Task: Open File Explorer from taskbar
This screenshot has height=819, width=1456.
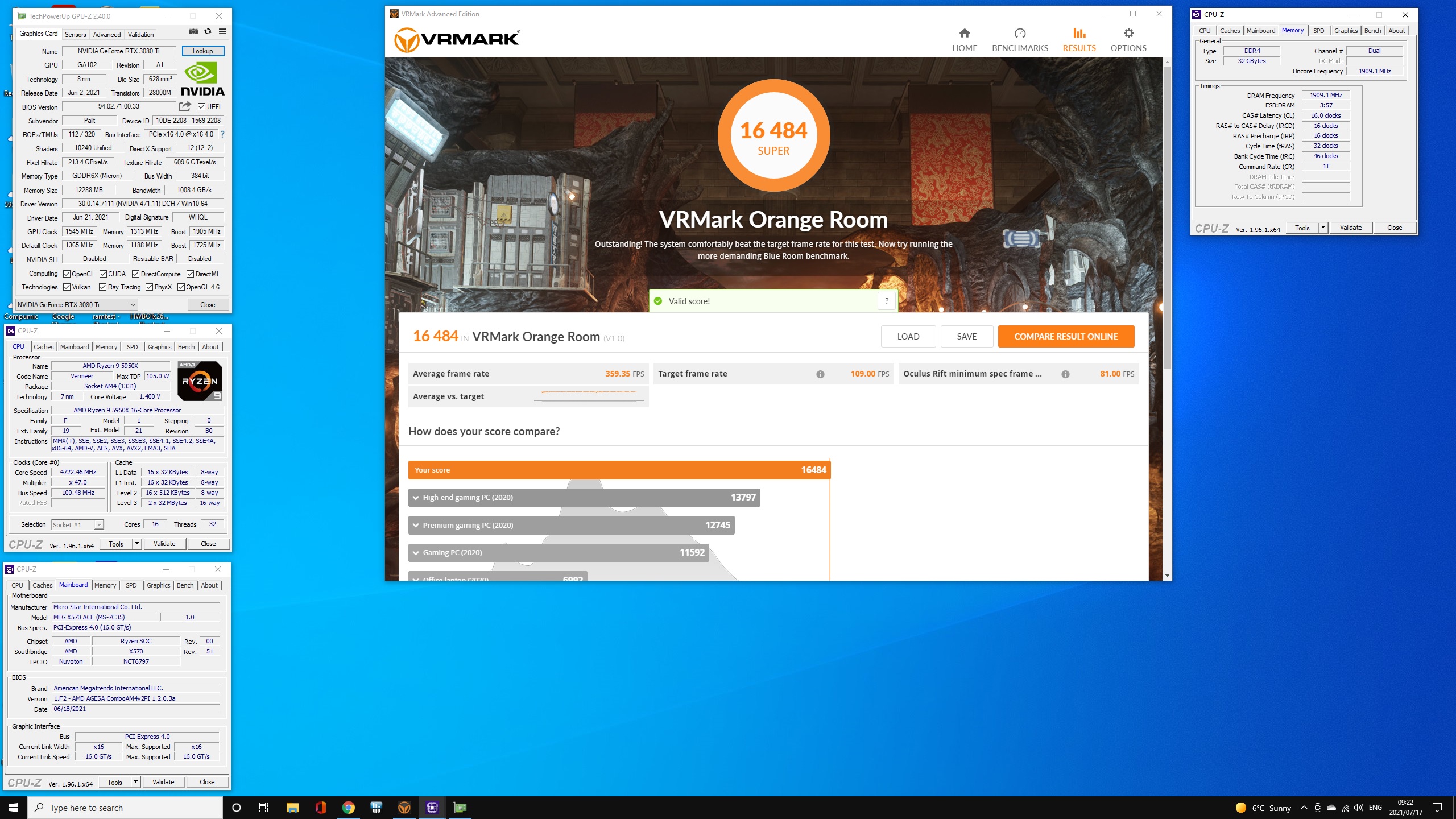Action: 292,808
